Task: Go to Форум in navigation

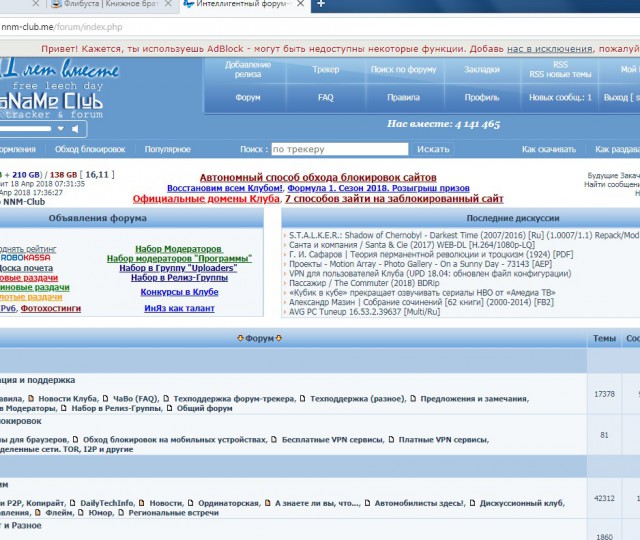Action: click(248, 98)
